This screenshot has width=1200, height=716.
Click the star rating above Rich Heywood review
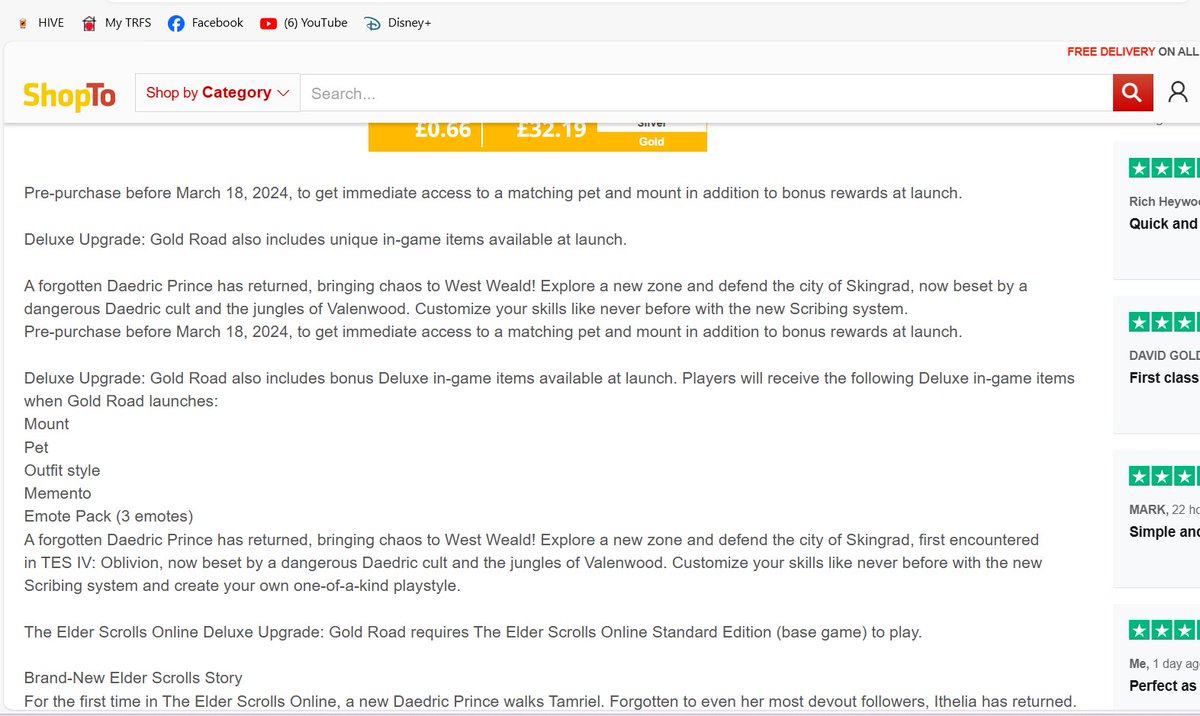[x=1164, y=168]
